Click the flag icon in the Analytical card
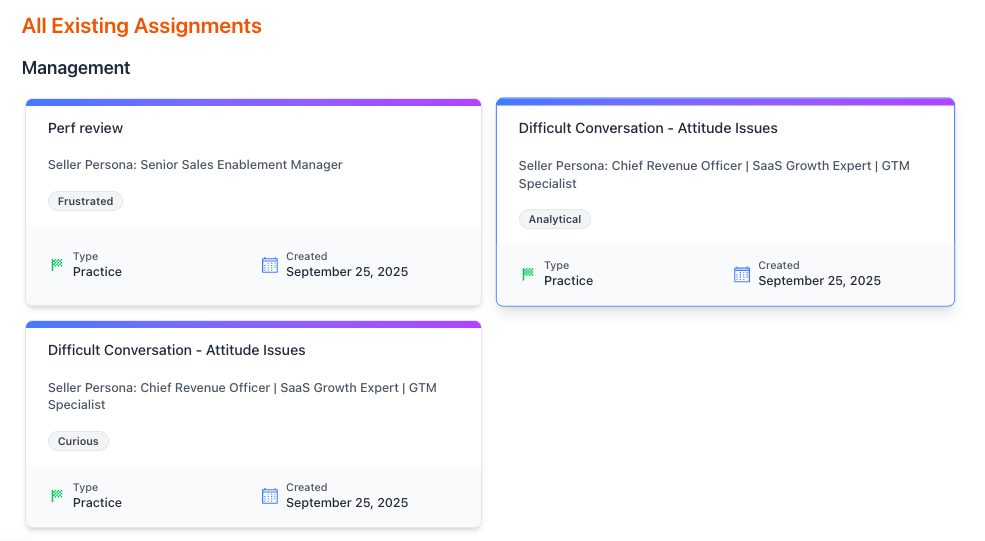 click(x=528, y=274)
